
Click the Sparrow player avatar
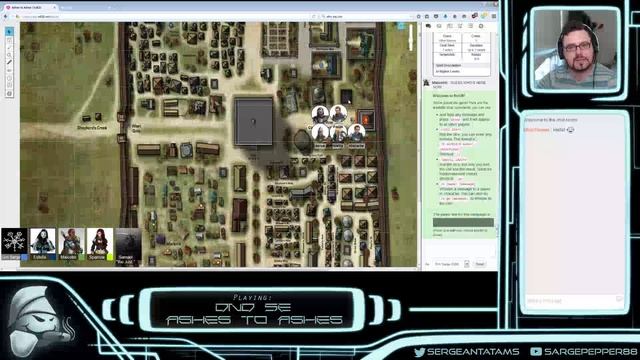click(x=100, y=241)
